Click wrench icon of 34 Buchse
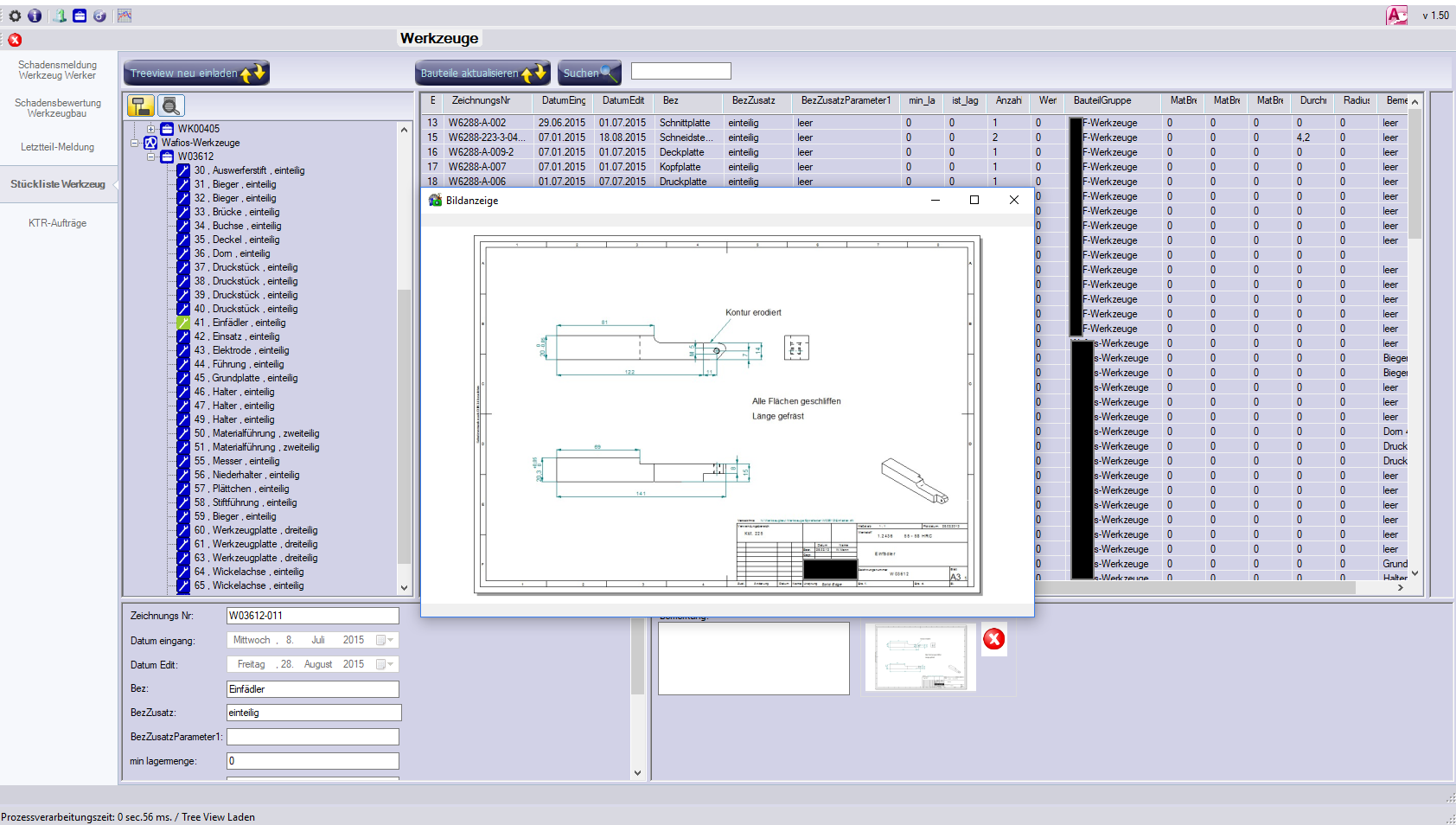 coord(183,226)
